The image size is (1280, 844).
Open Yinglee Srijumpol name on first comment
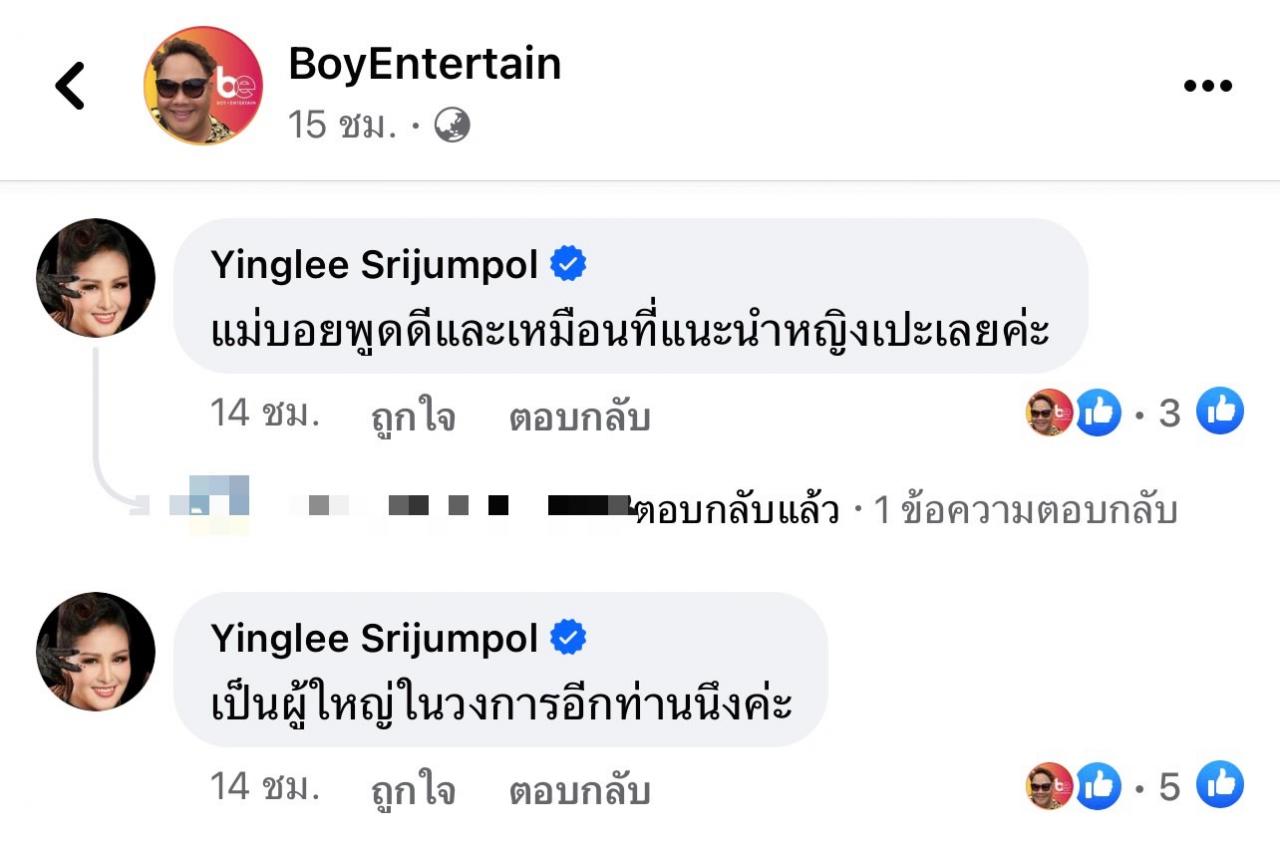(375, 265)
